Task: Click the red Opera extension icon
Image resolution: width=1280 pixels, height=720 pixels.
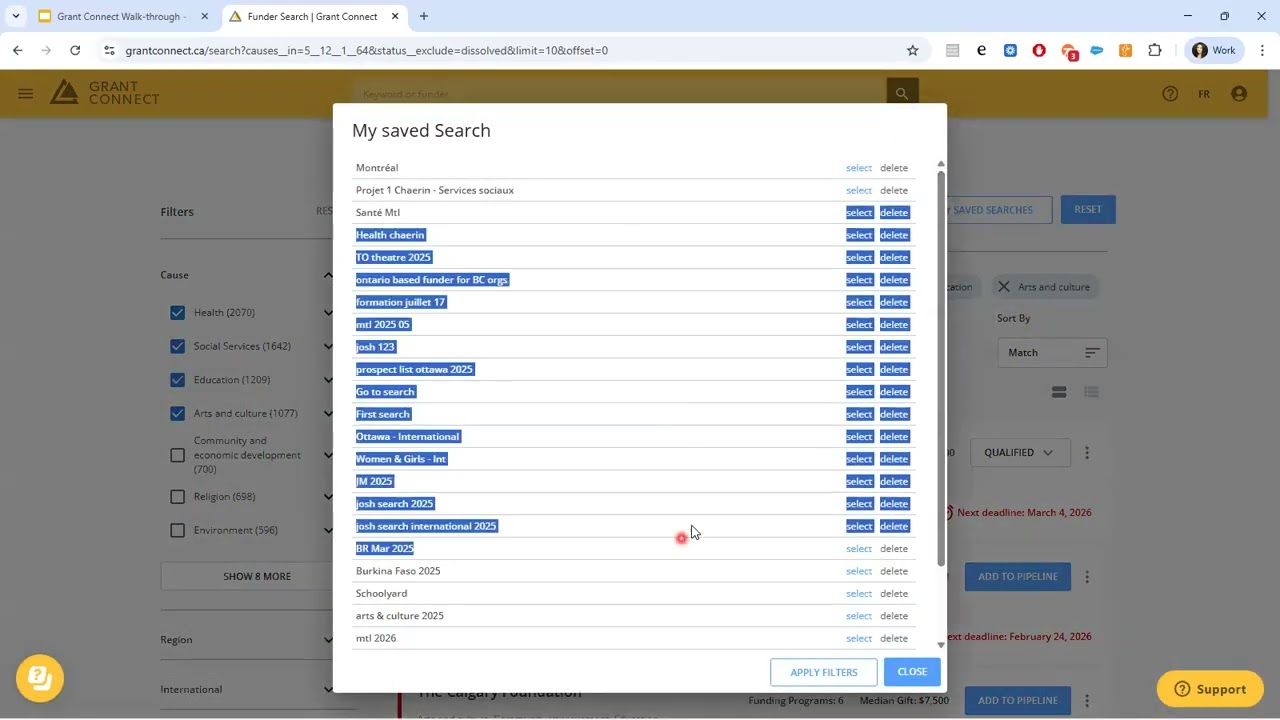Action: 1039,50
